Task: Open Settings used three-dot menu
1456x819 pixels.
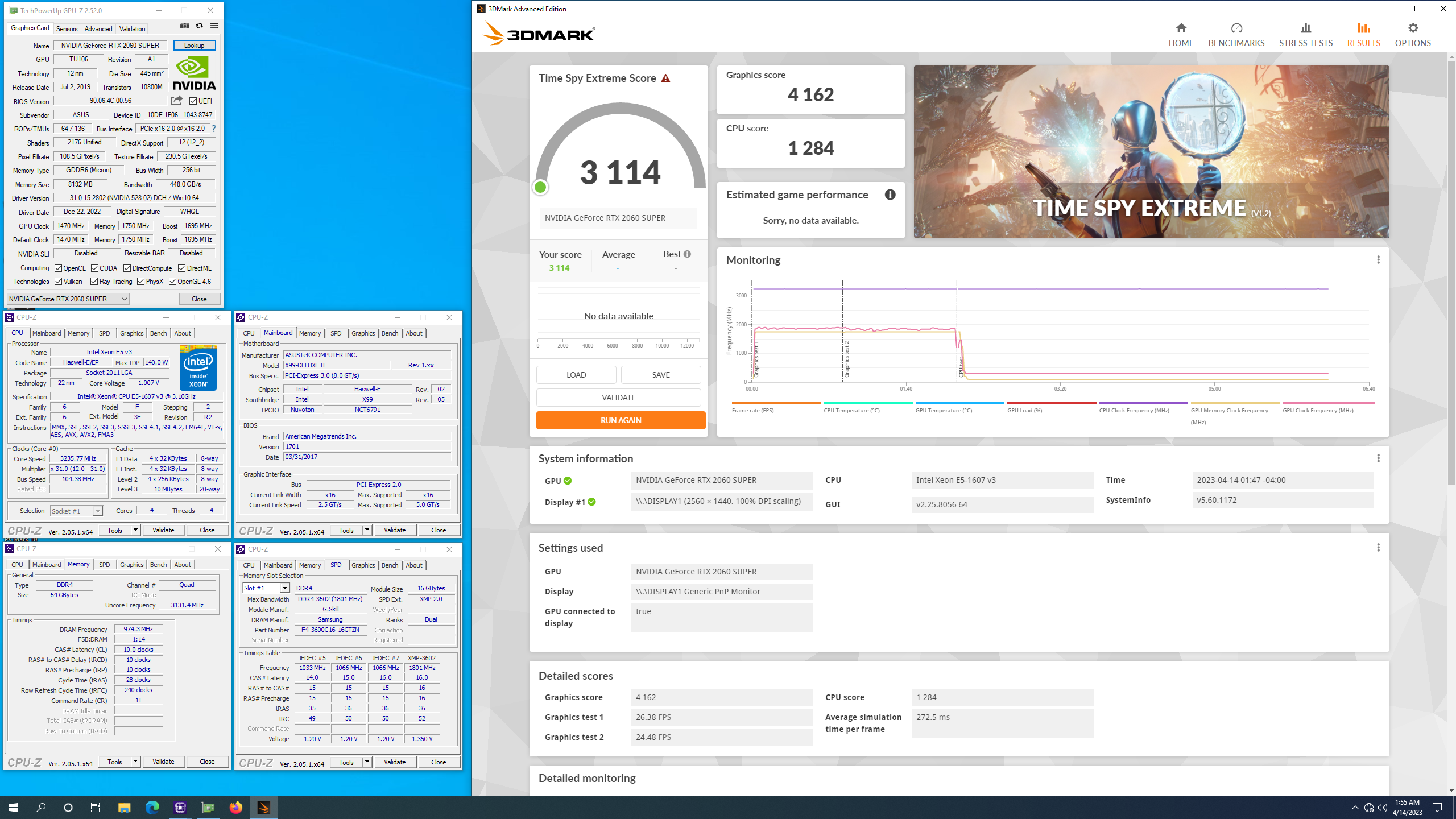Action: tap(1378, 548)
